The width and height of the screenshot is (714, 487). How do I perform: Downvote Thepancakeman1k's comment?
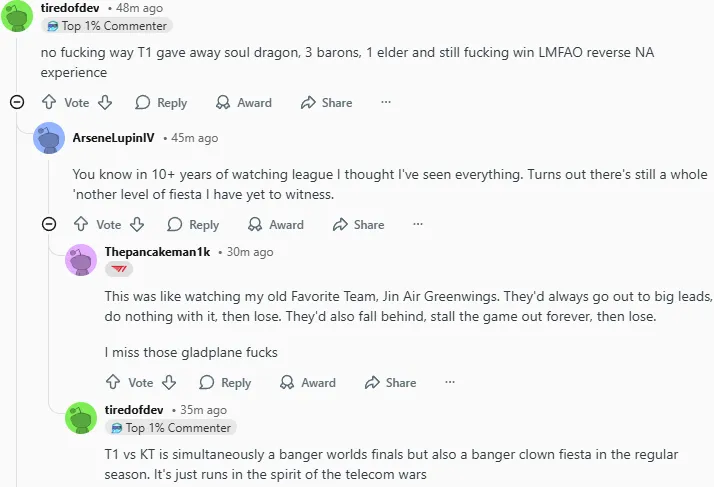click(x=169, y=382)
